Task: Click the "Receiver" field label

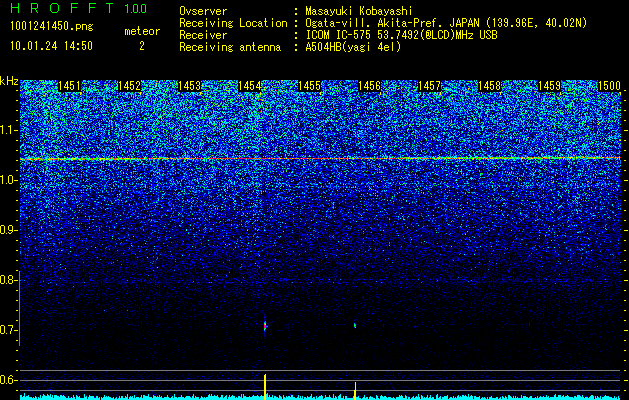Action: click(203, 35)
